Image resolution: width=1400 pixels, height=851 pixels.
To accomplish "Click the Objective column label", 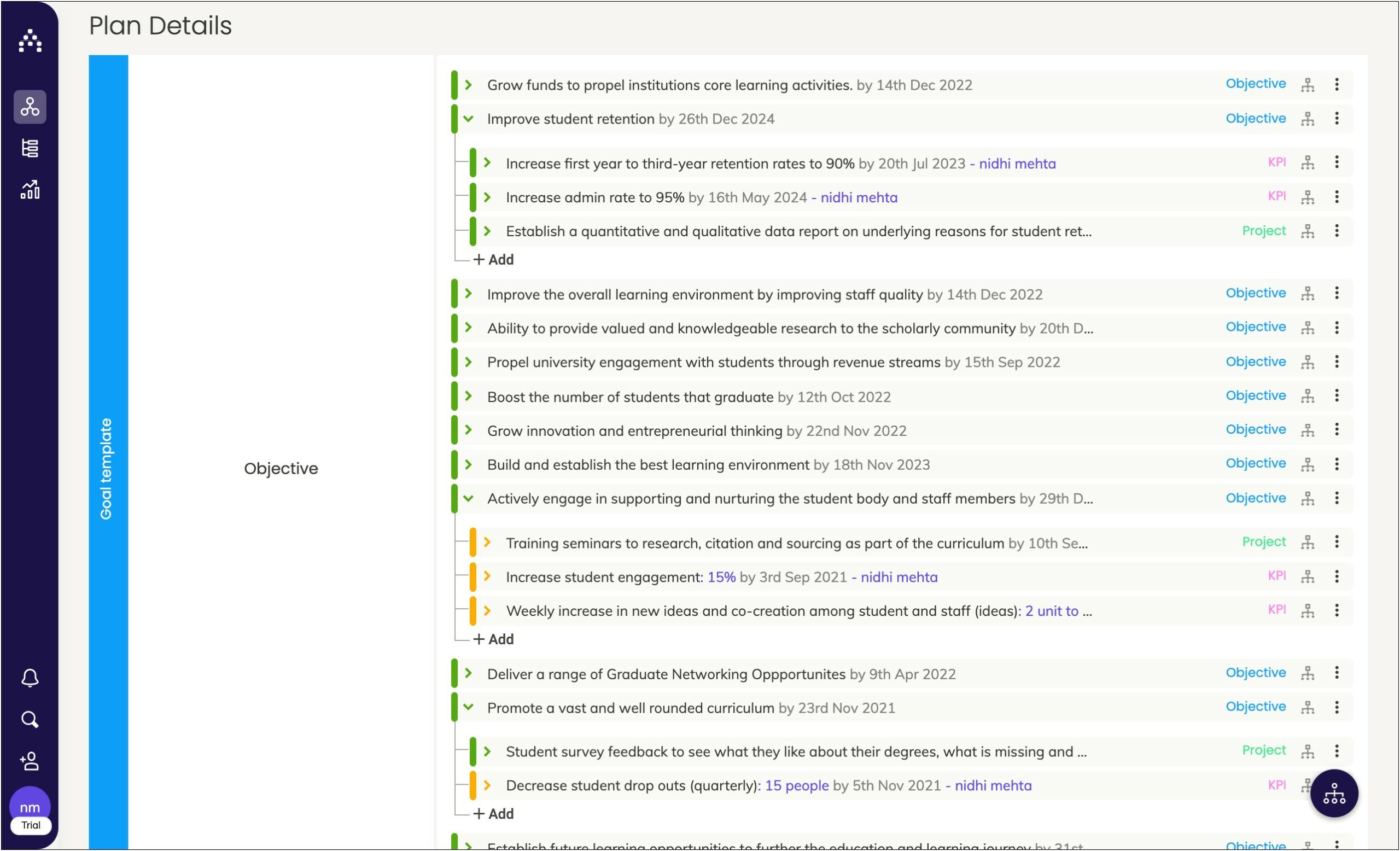I will pos(281,468).
